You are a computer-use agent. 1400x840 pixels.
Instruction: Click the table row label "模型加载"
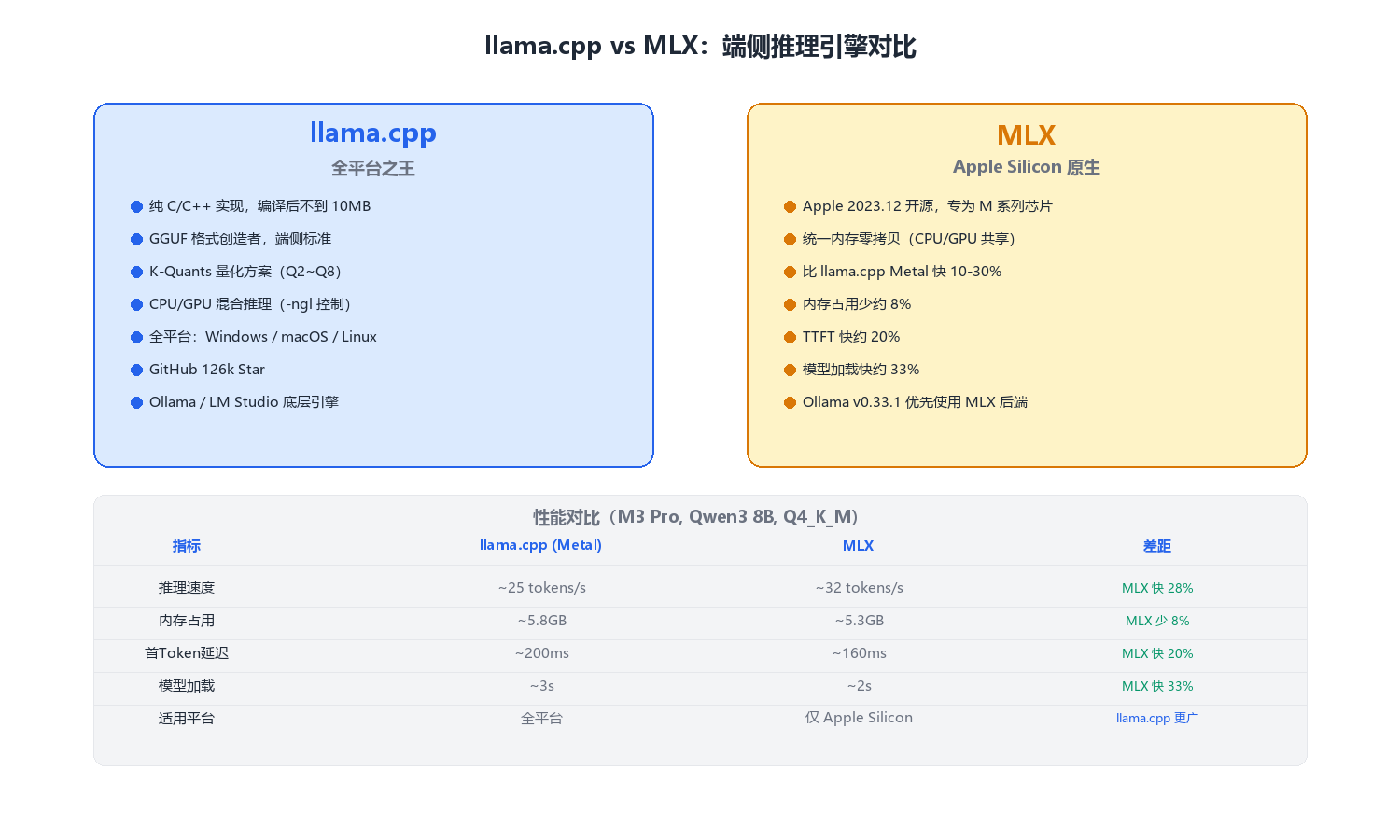[187, 686]
